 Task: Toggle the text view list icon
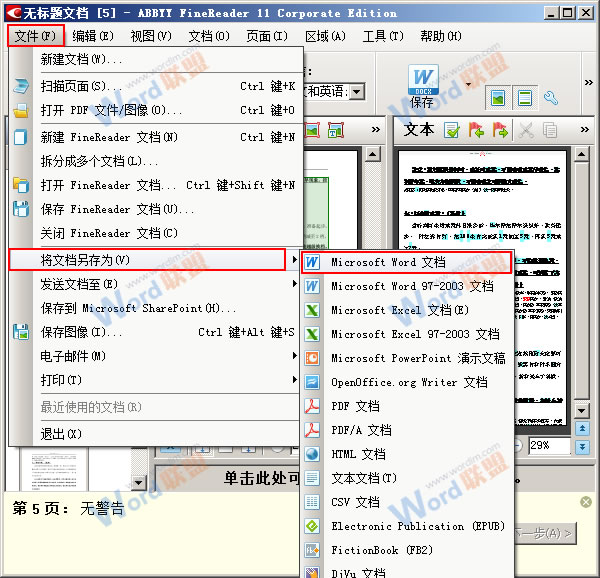[525, 98]
